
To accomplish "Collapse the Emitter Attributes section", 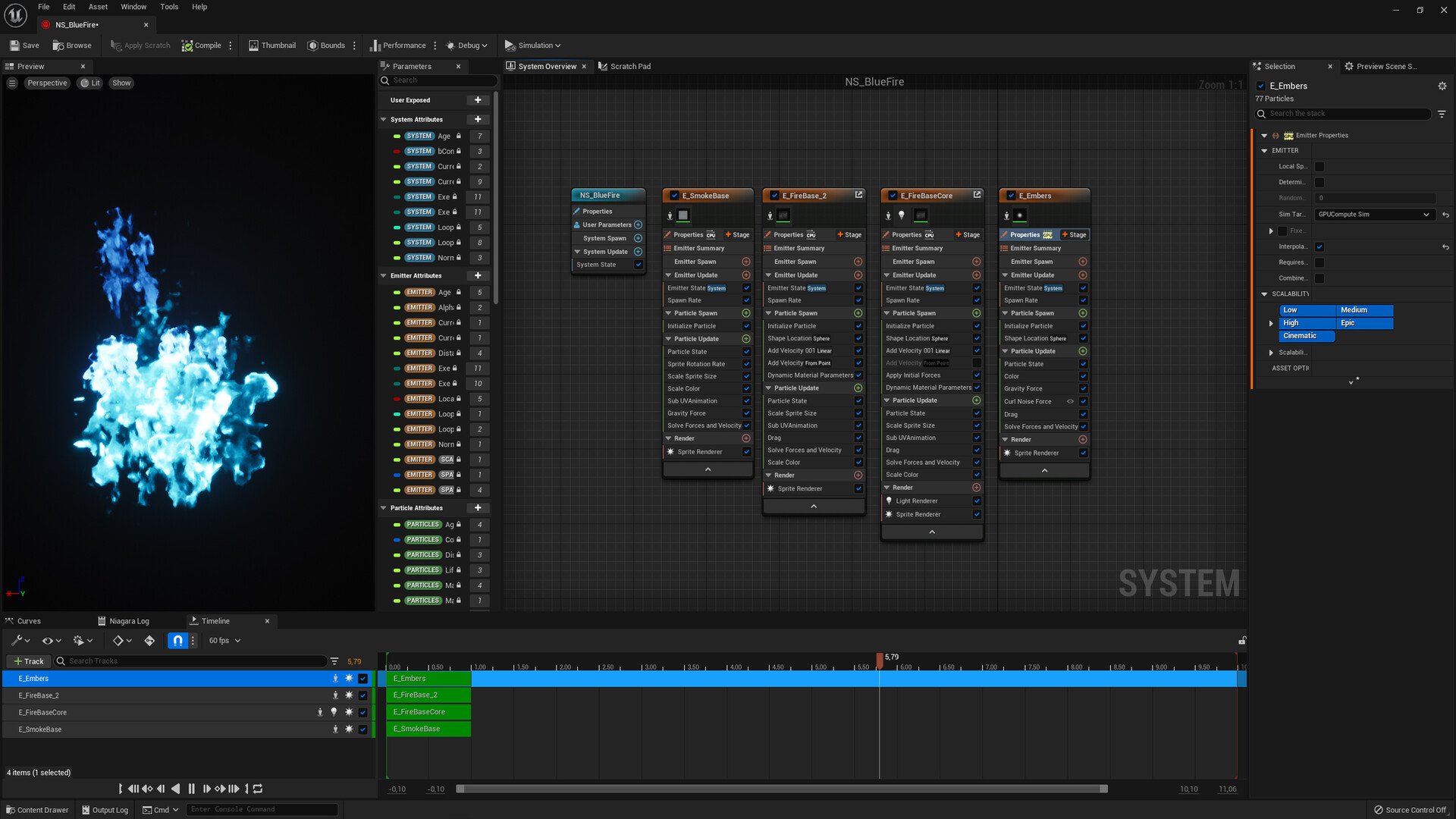I will 384,276.
